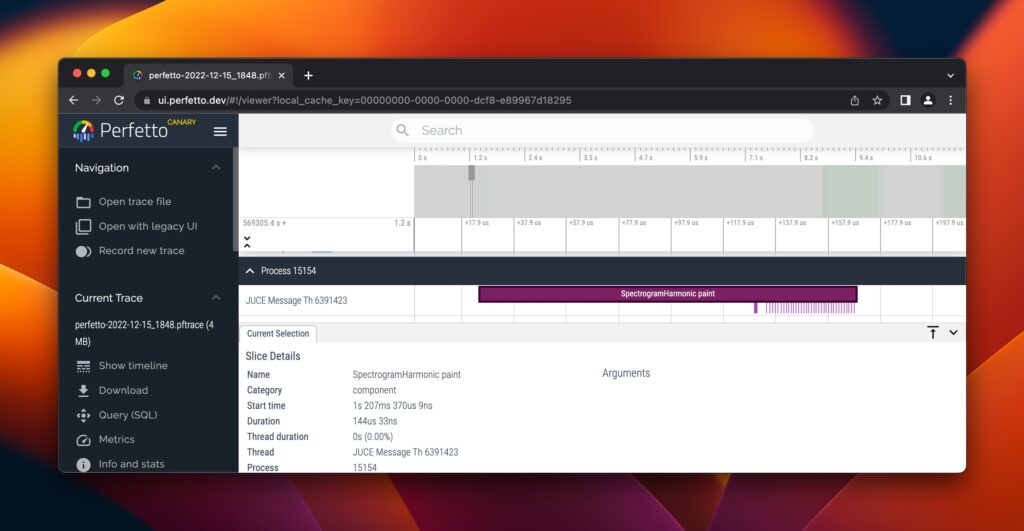Open the Metrics link
The width and height of the screenshot is (1024, 531).
click(x=116, y=440)
